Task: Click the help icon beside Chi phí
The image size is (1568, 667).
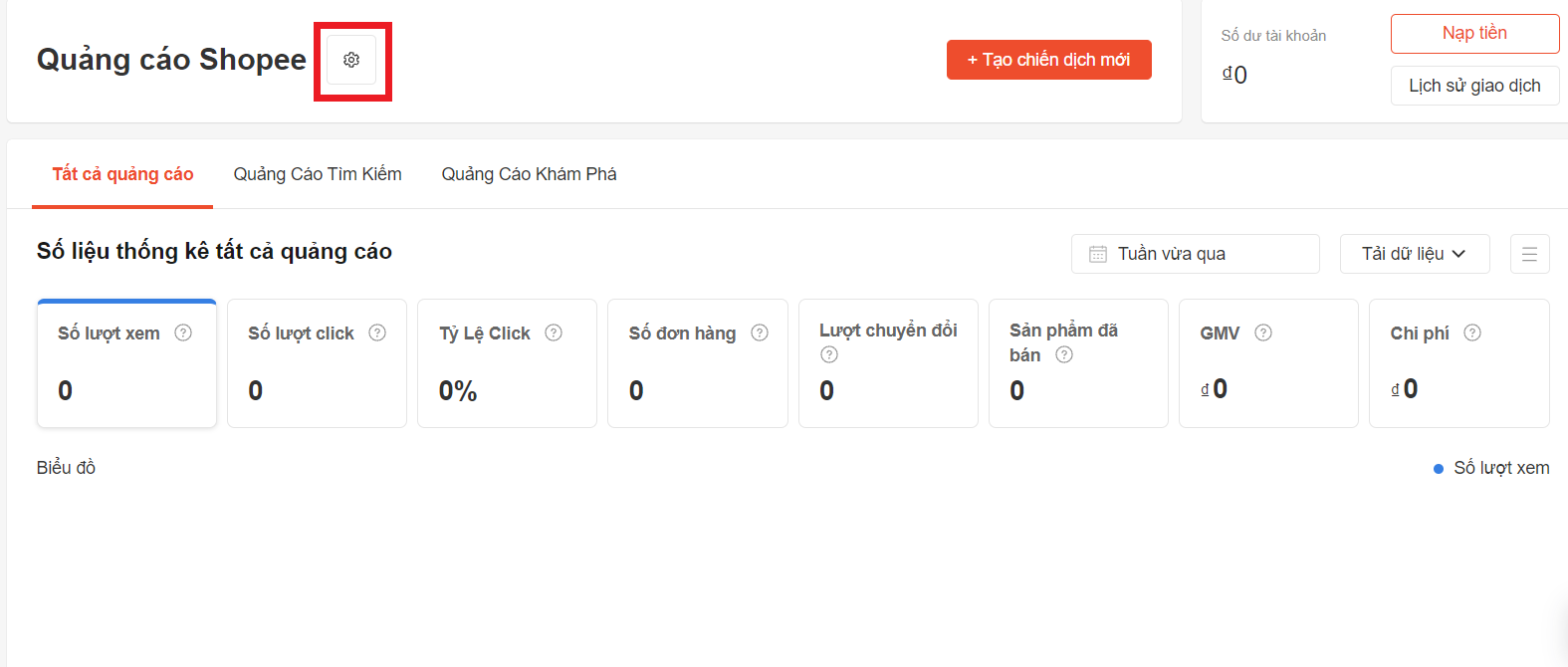Action: click(x=1472, y=333)
